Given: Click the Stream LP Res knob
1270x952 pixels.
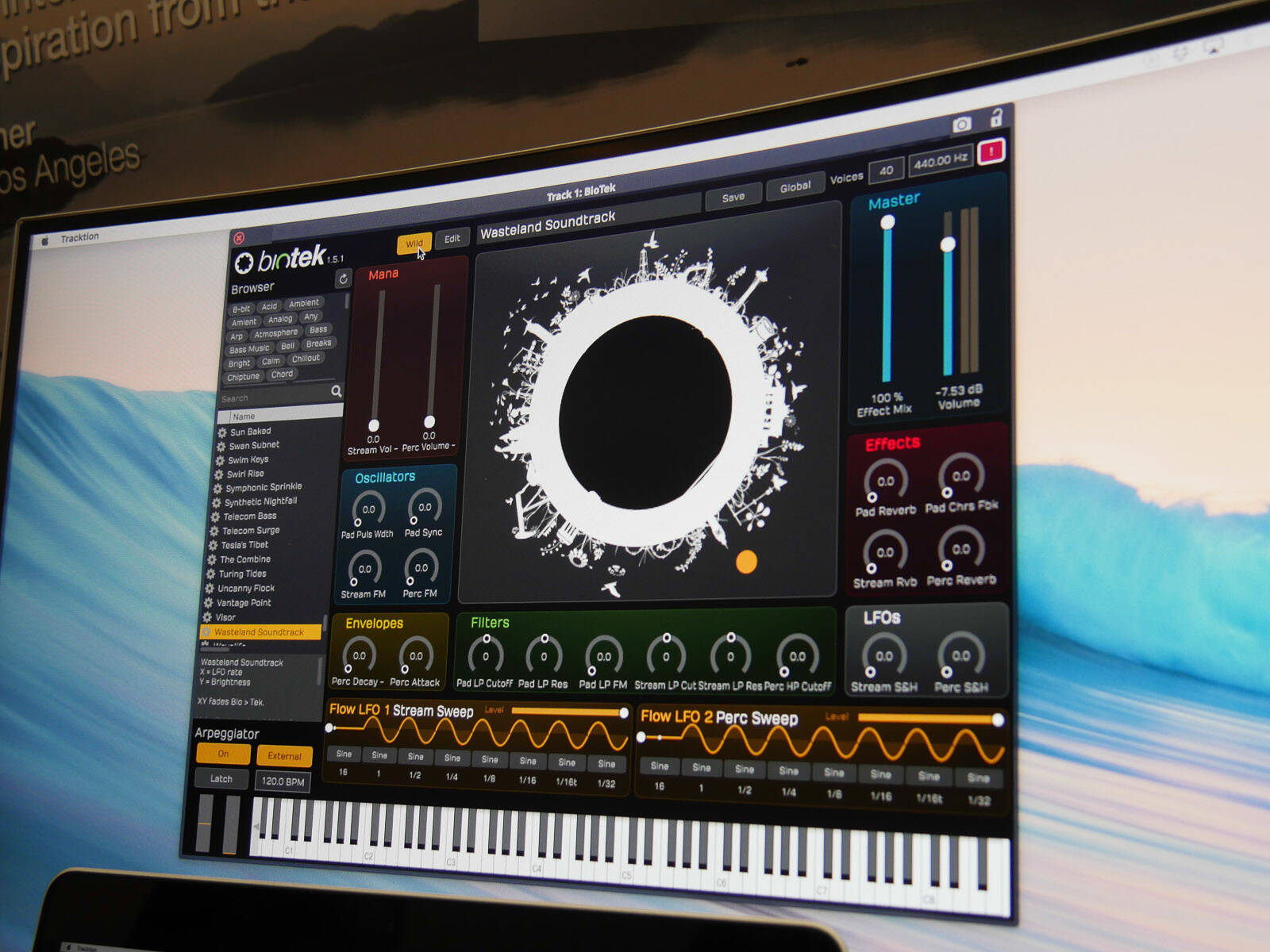Looking at the screenshot, I should pos(730,656).
